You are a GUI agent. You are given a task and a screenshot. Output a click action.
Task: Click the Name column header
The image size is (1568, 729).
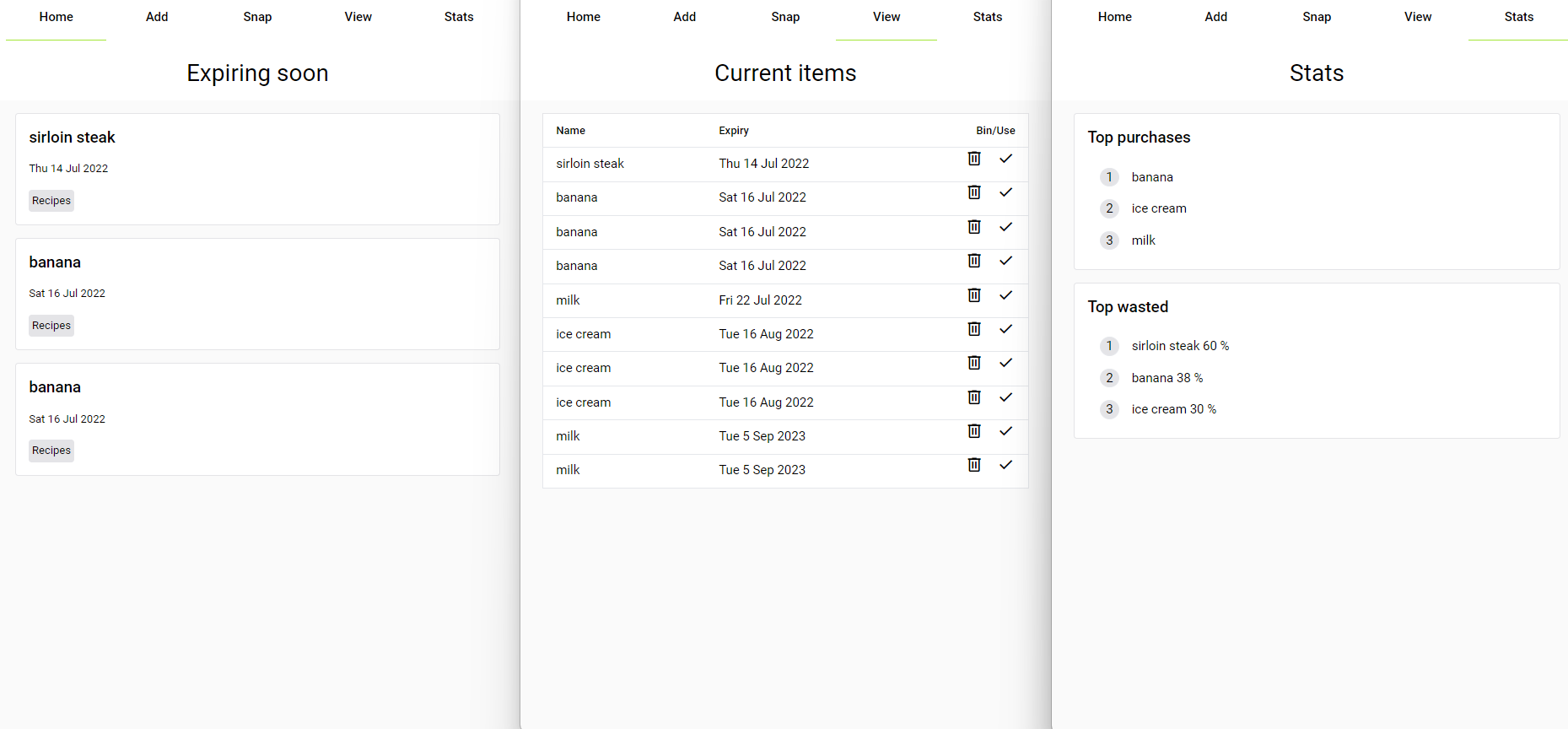tap(571, 131)
